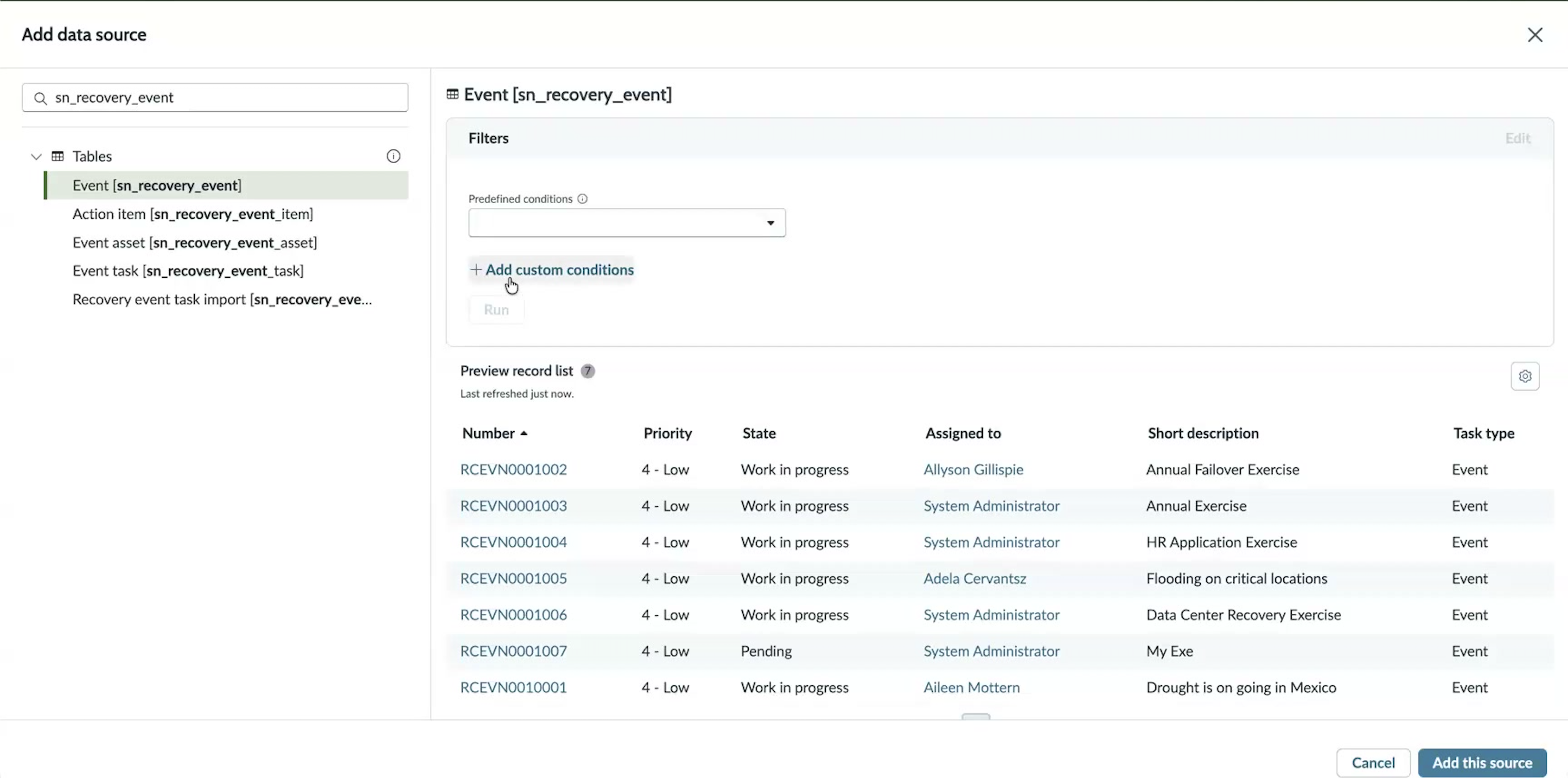Click the Number column sort arrow

coord(524,434)
